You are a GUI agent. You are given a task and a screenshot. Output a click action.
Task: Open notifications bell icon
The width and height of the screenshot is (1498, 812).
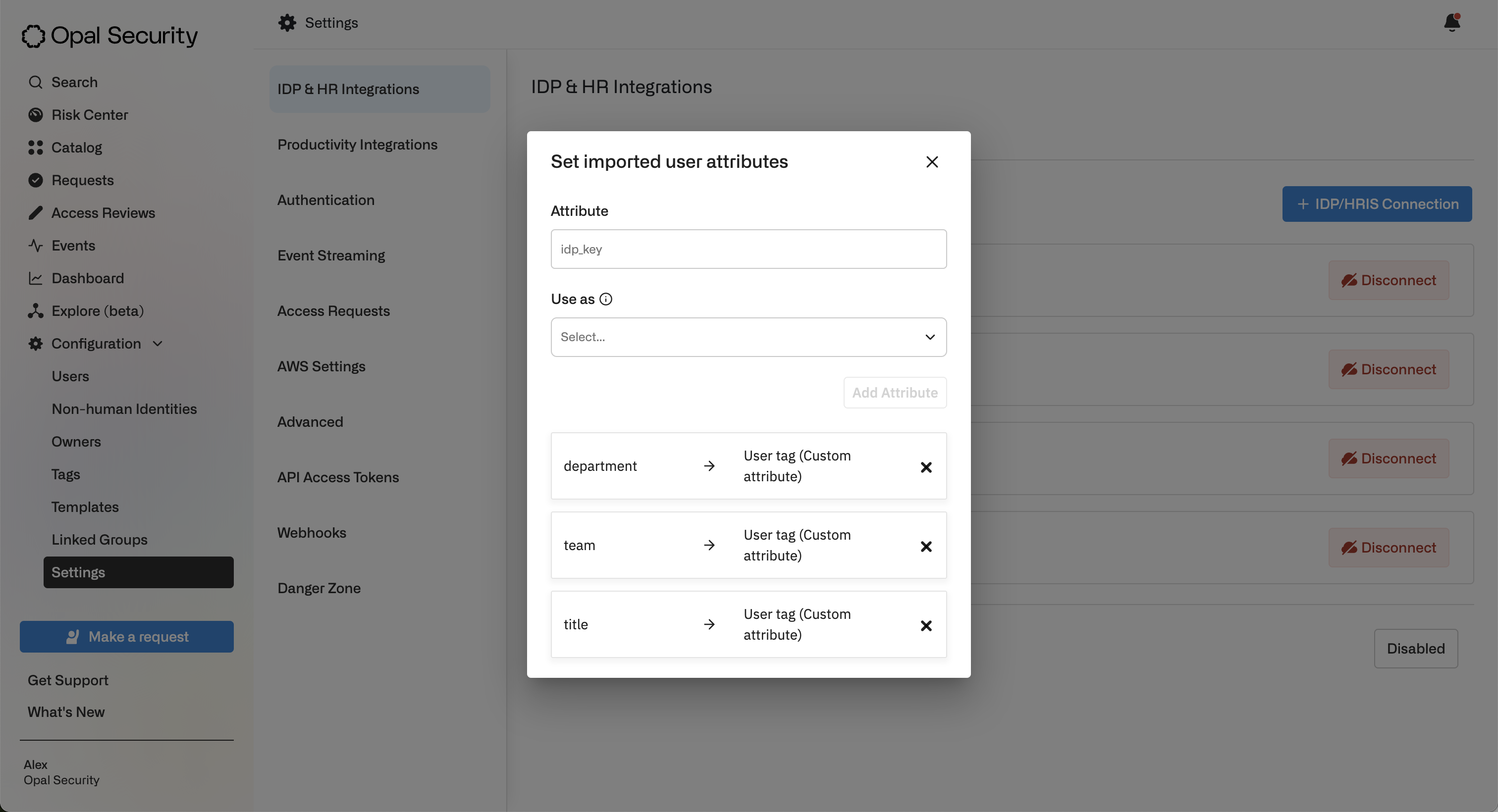coord(1451,23)
